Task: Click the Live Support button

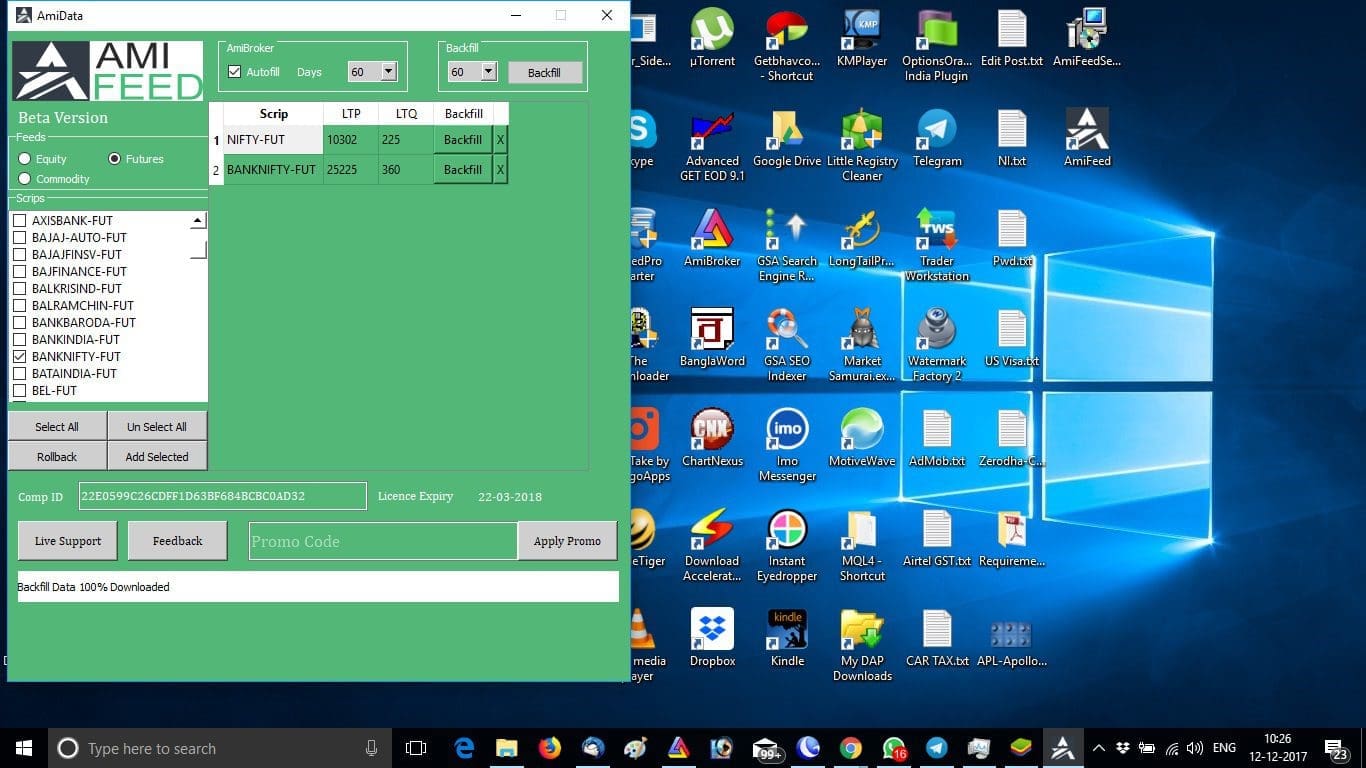Action: point(68,541)
